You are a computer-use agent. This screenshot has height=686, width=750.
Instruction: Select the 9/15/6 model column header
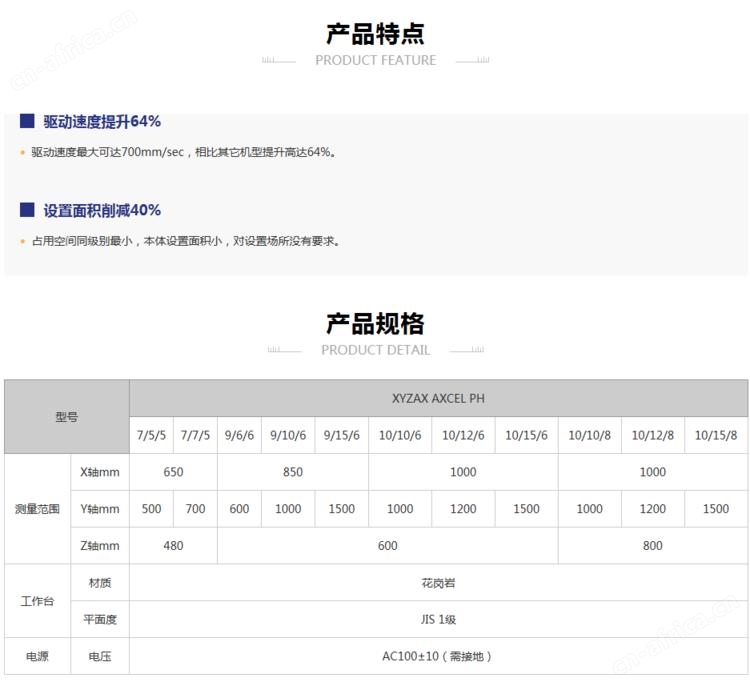coord(342,435)
